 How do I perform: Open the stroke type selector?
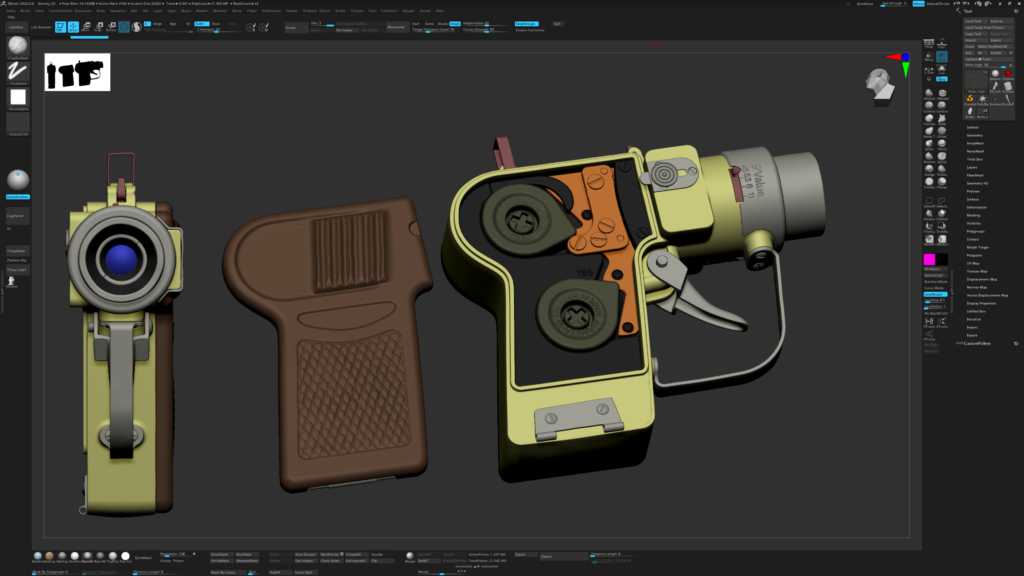18,71
